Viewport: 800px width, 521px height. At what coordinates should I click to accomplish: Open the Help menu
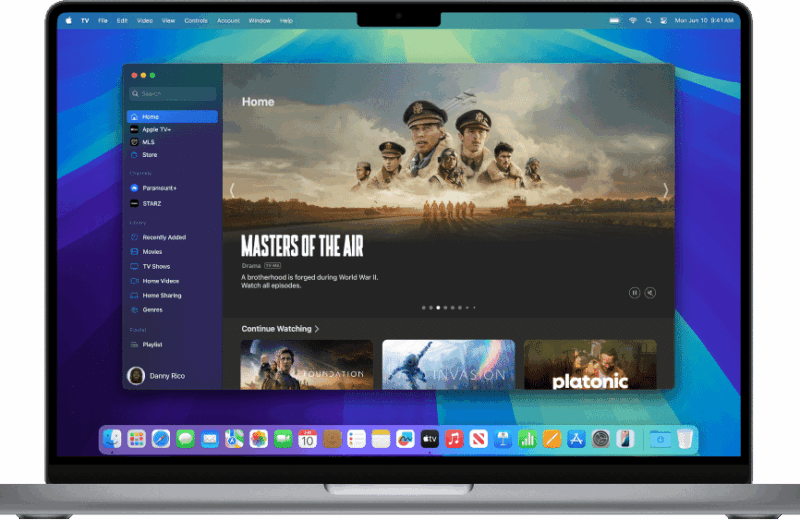click(286, 21)
